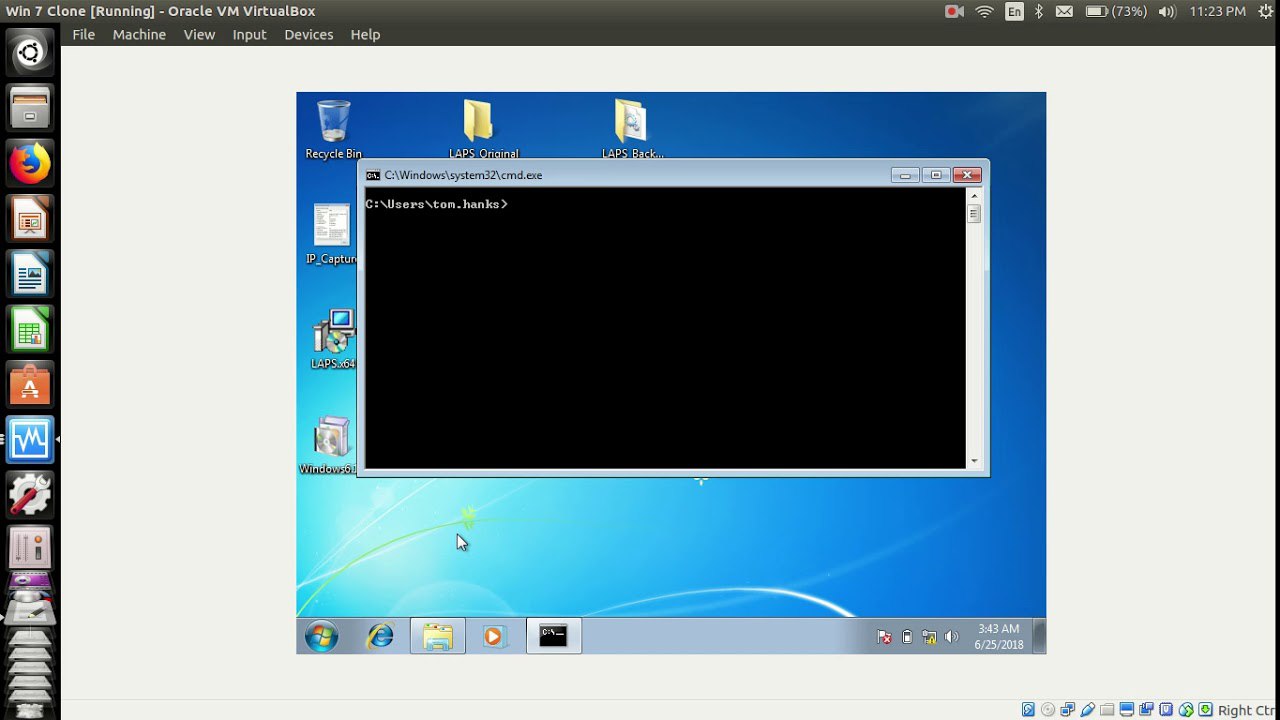
Task: Launch Firefox from the Ubuntu dock
Action: pyautogui.click(x=30, y=162)
